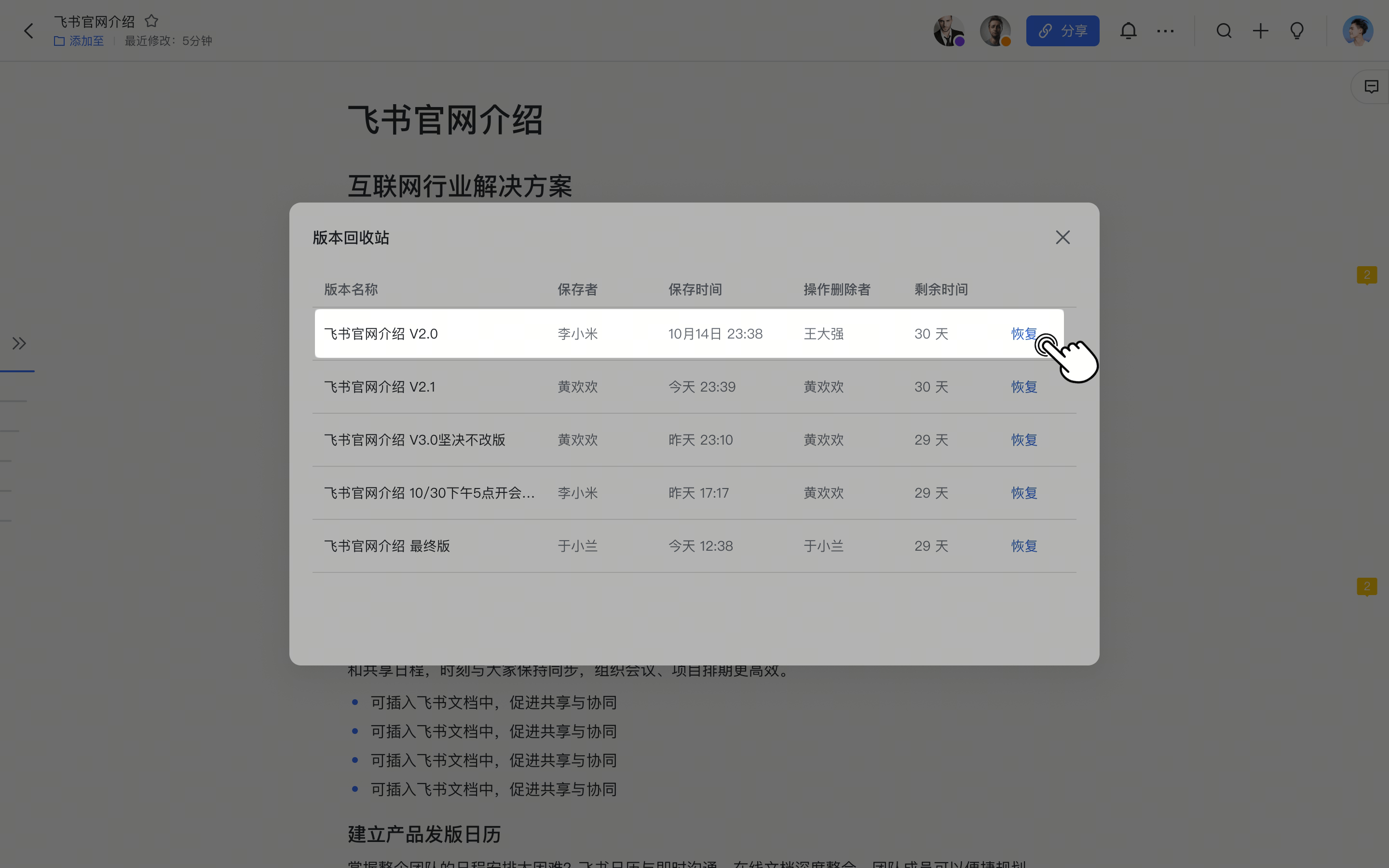Click the upper yellow comment count badge
Viewport: 1389px width, 868px height.
pos(1367,275)
